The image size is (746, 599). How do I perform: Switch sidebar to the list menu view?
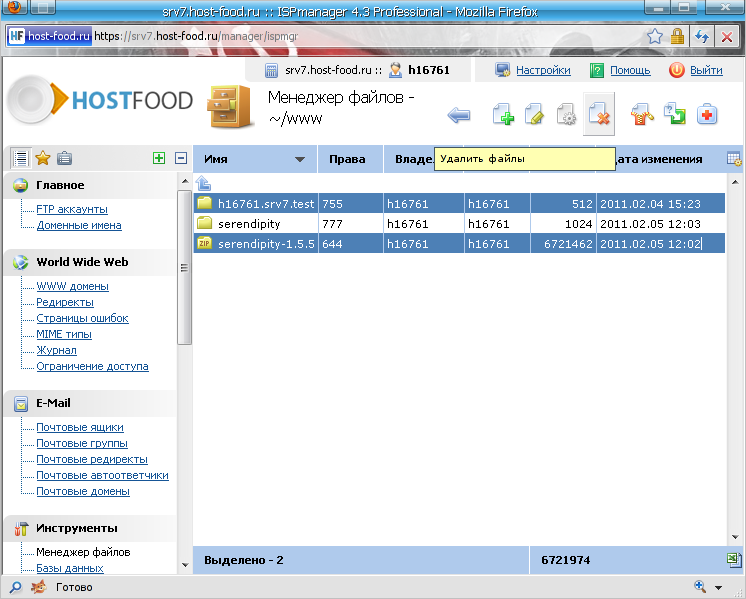21,158
